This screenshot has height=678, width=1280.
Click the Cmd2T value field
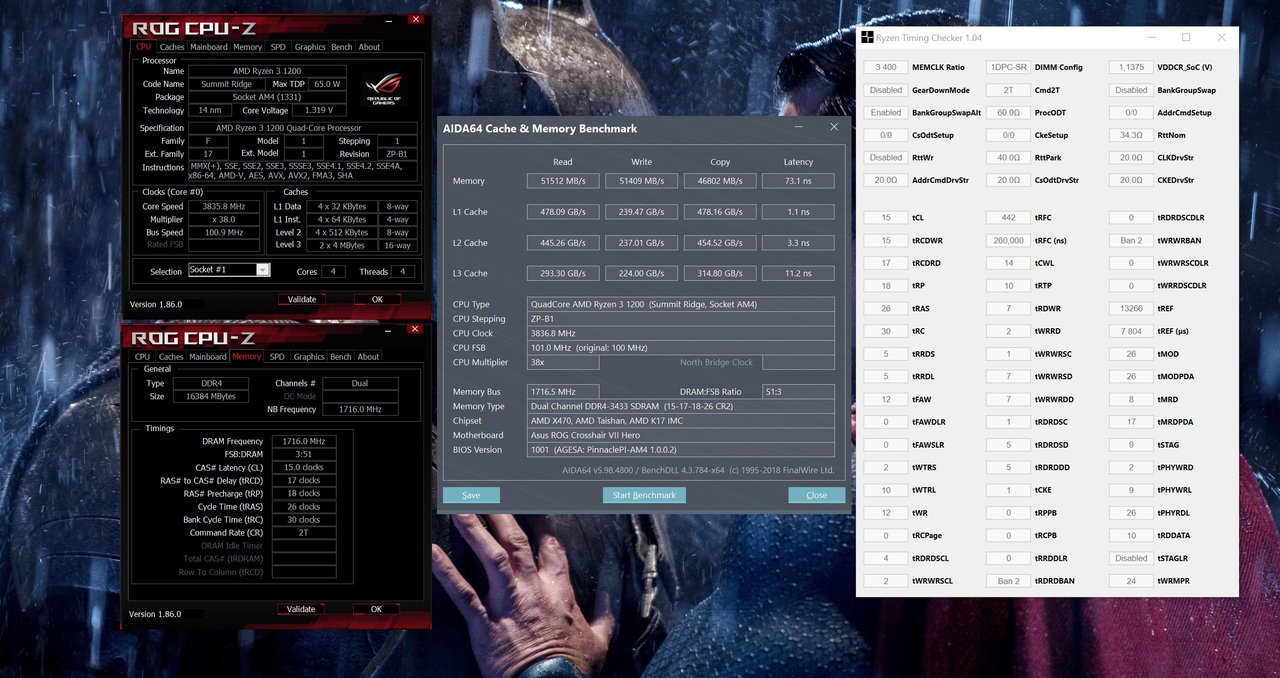(x=1008, y=90)
